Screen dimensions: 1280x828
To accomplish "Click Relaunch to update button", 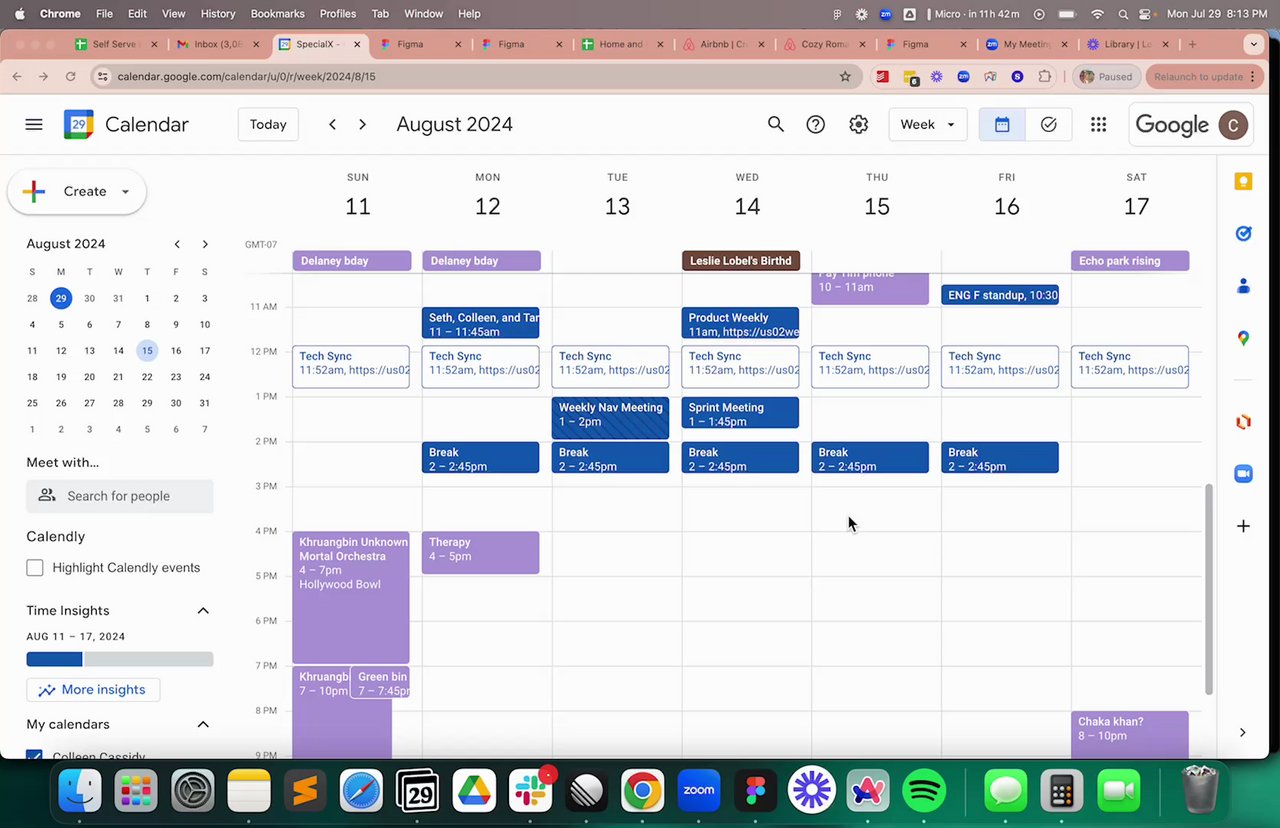I will [1205, 76].
